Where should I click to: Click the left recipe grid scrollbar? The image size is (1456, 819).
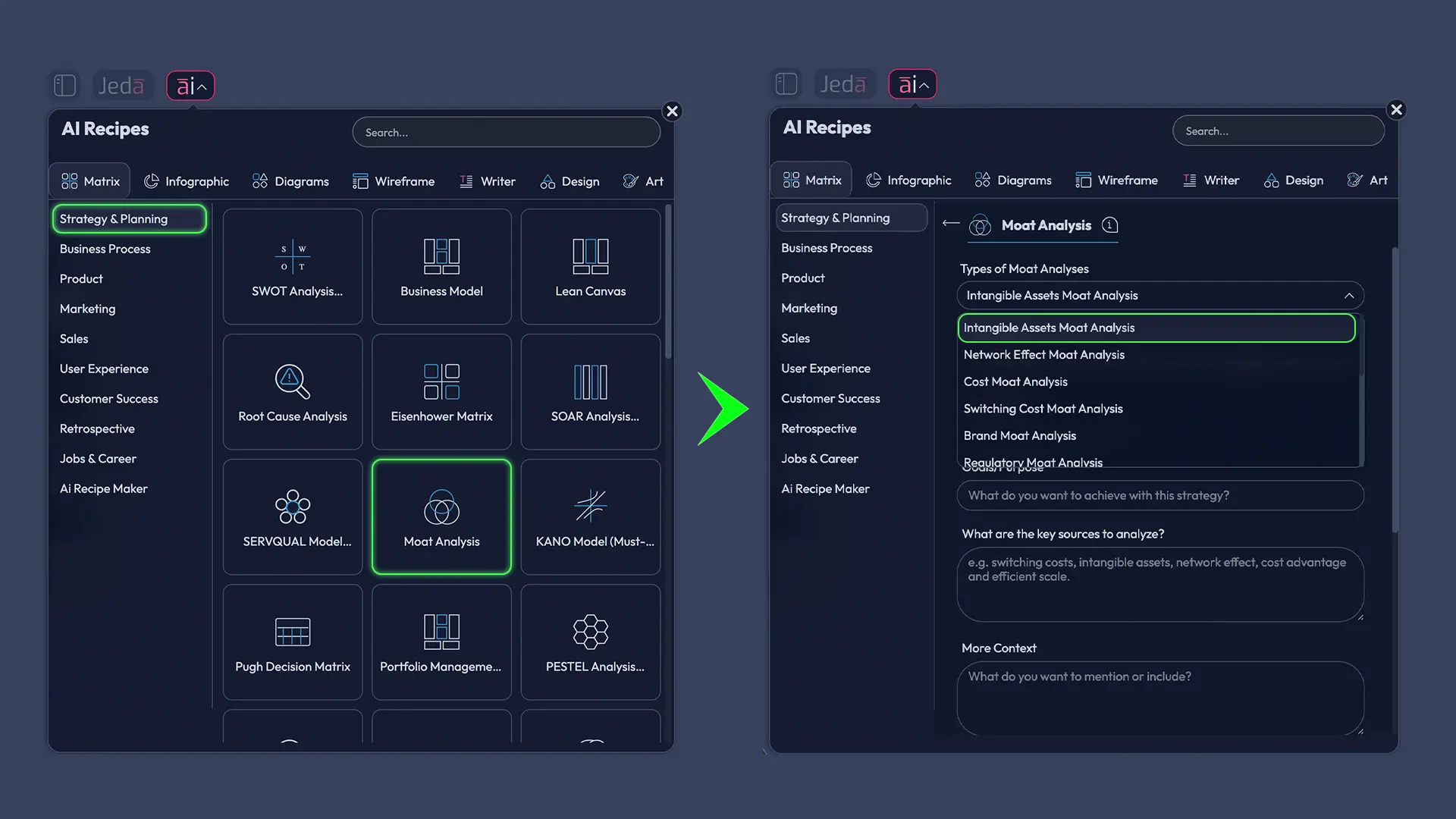pos(668,282)
